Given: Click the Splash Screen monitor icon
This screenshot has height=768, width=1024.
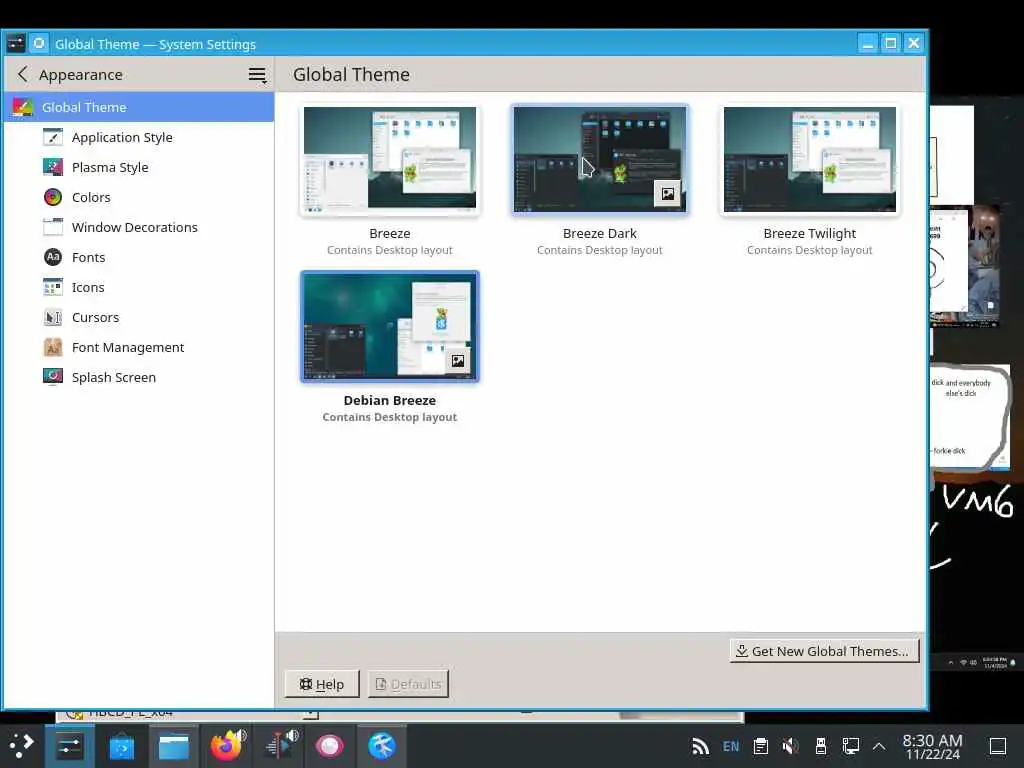Looking at the screenshot, I should 53,377.
